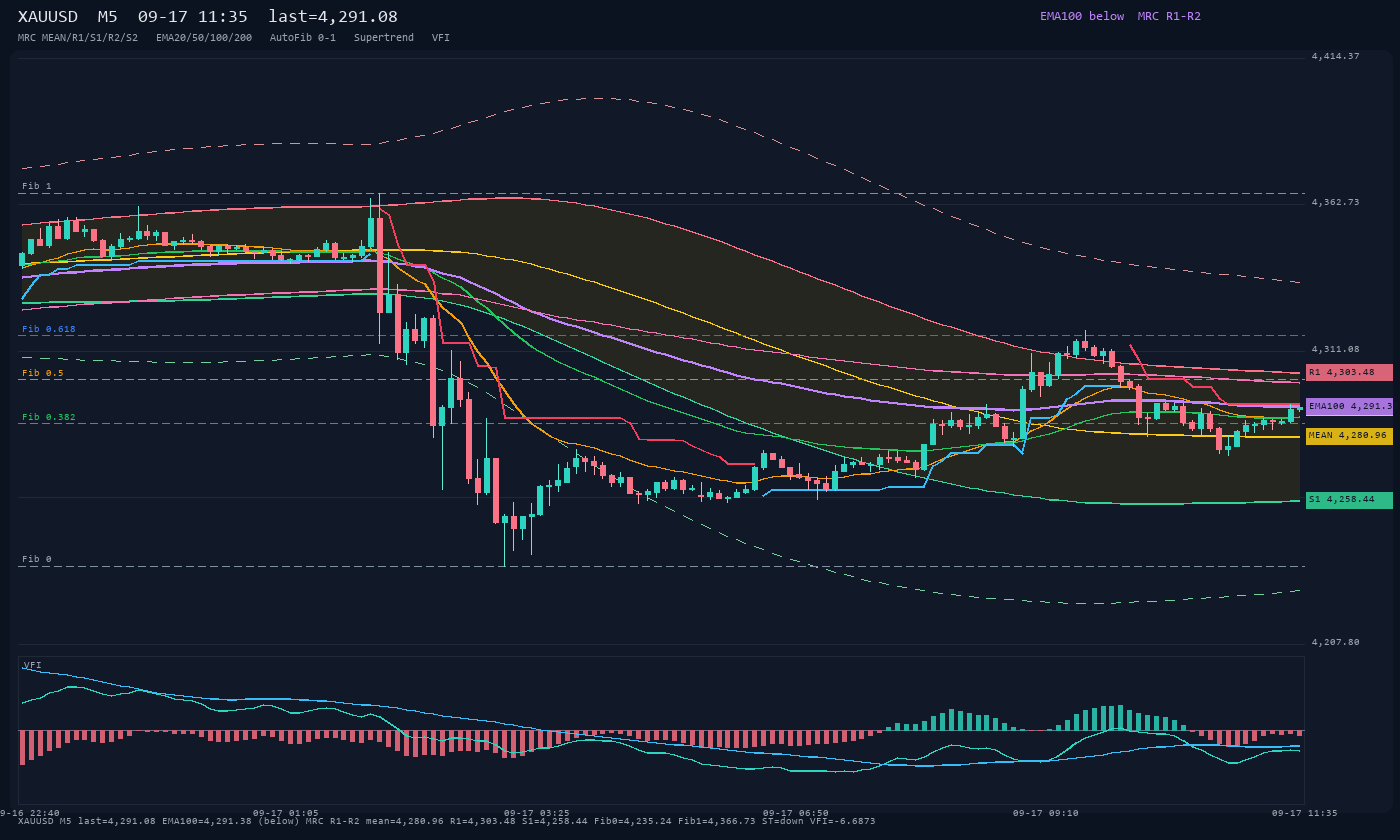Click the purple 'MRC R1-R2' status text
Image resolution: width=1400 pixels, height=840 pixels.
(x=1169, y=16)
